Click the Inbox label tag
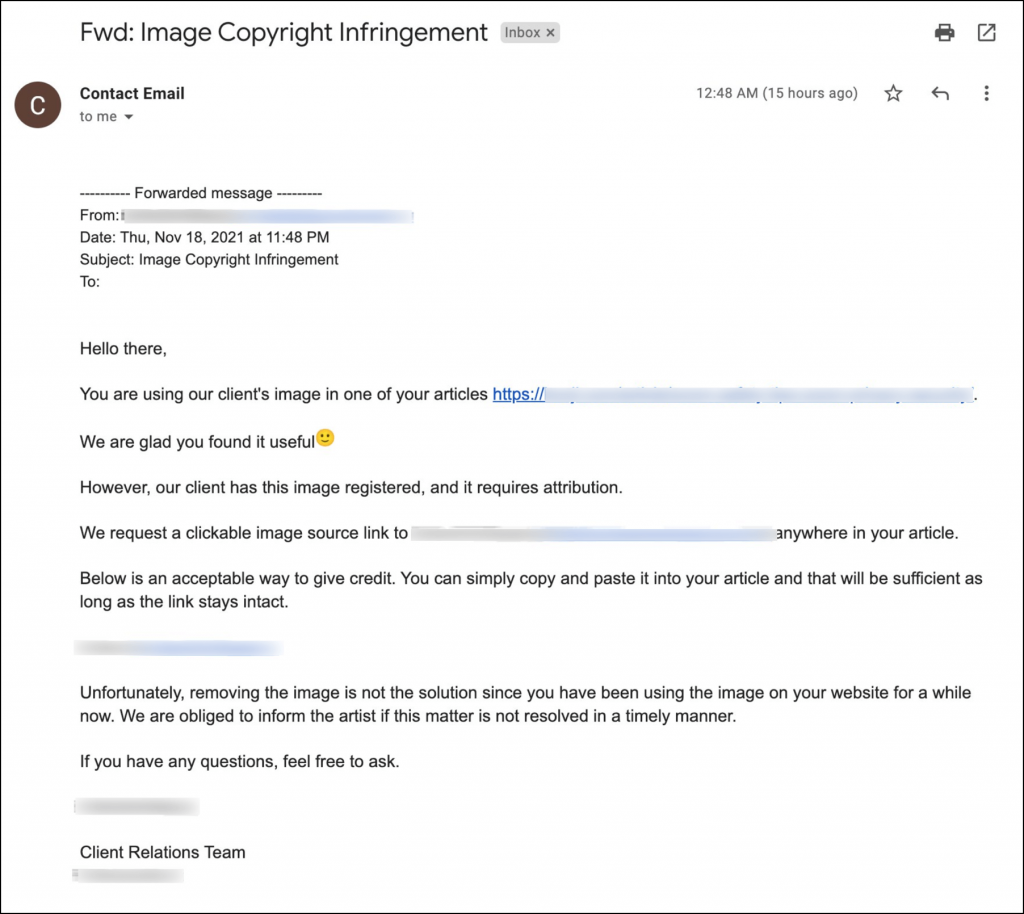Screen dimensions: 1024x914 (521, 32)
